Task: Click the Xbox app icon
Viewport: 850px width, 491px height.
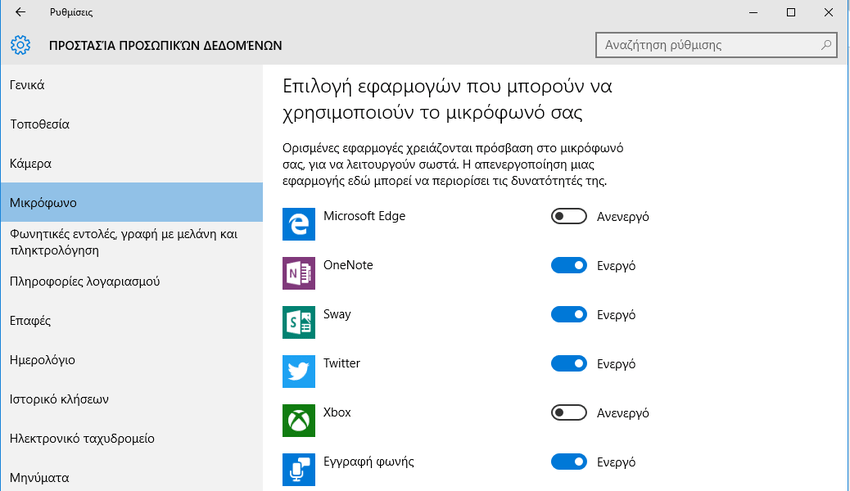Action: click(299, 420)
